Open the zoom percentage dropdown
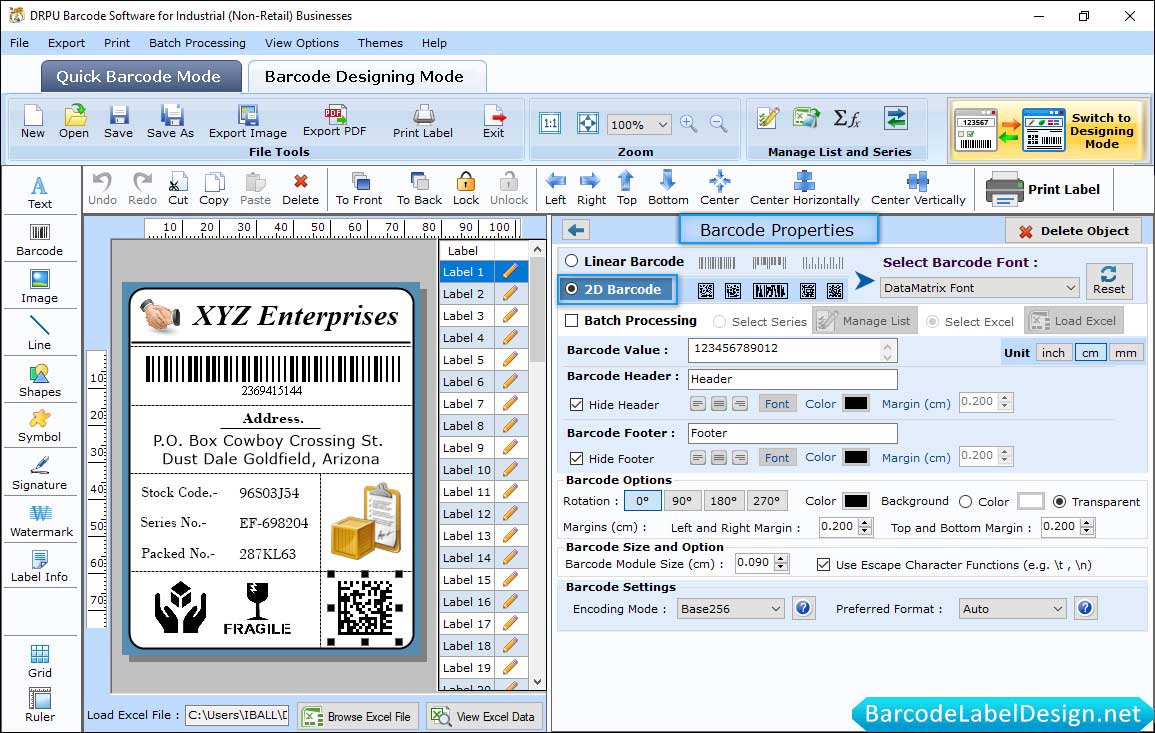 (x=662, y=124)
